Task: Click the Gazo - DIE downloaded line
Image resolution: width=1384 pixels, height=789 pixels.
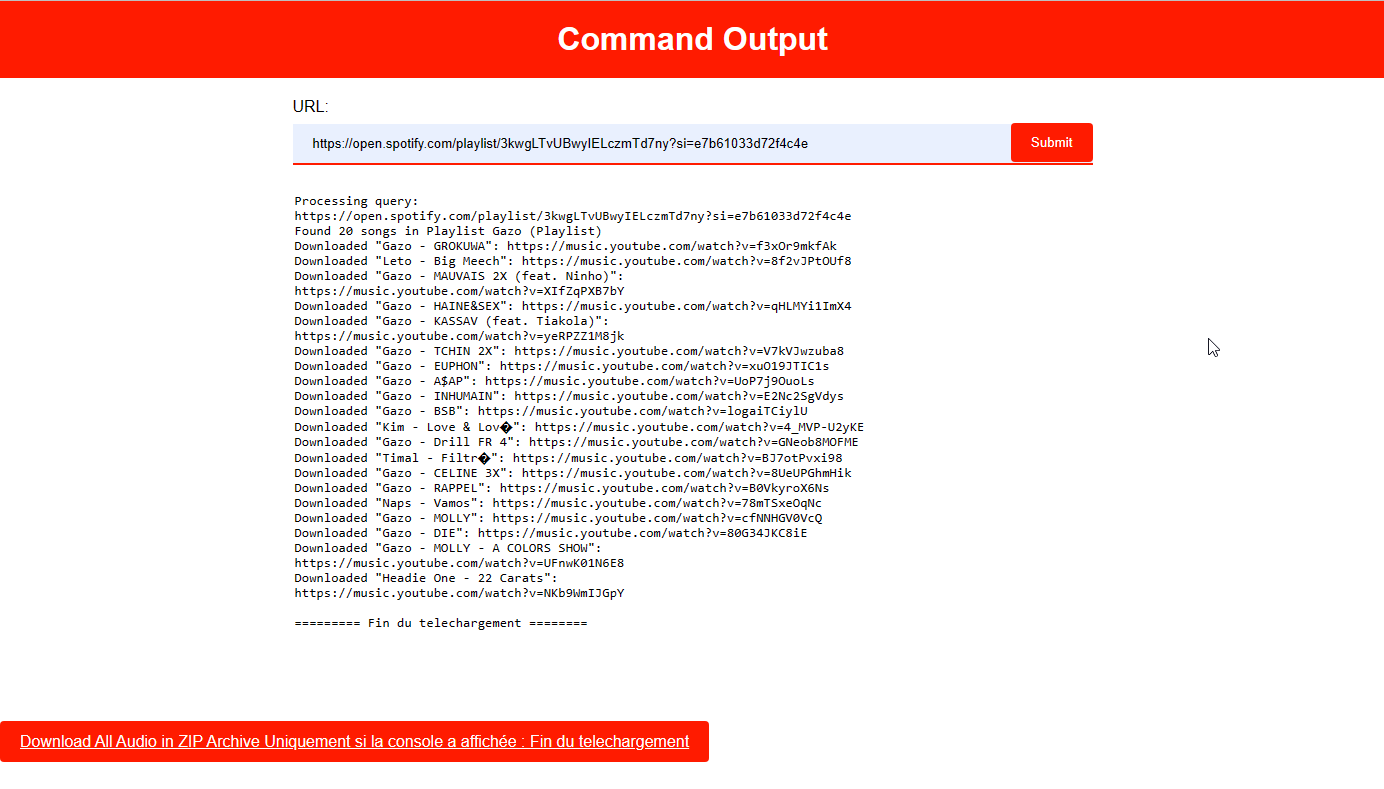Action: coord(551,533)
